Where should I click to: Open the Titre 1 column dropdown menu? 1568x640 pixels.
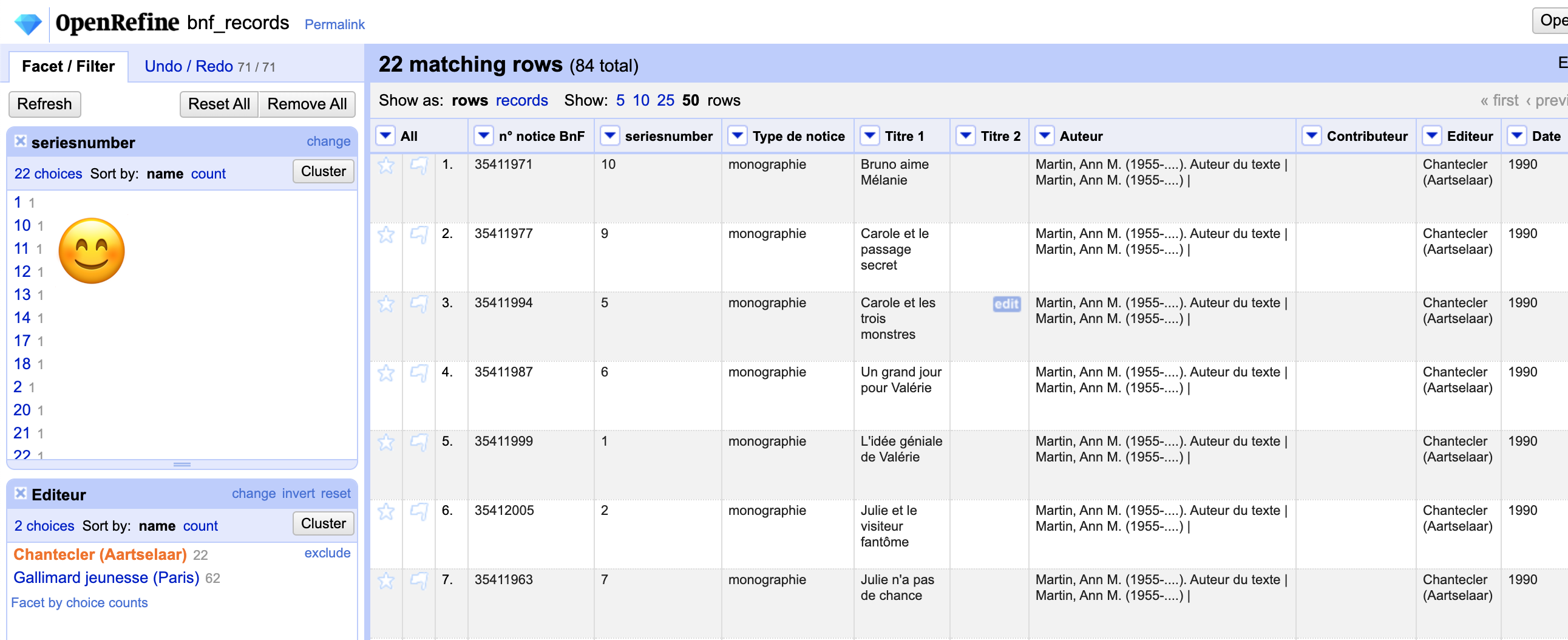tap(869, 136)
